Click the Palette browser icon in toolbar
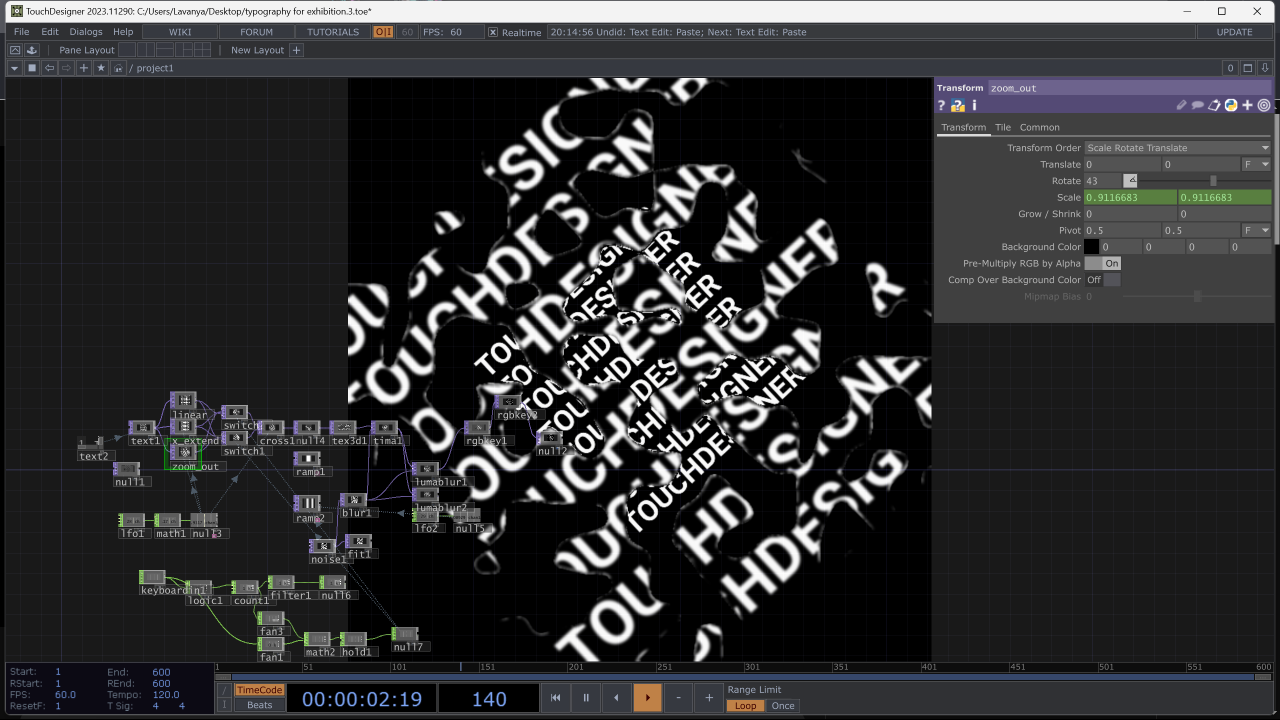The height and width of the screenshot is (720, 1280). pos(15,50)
